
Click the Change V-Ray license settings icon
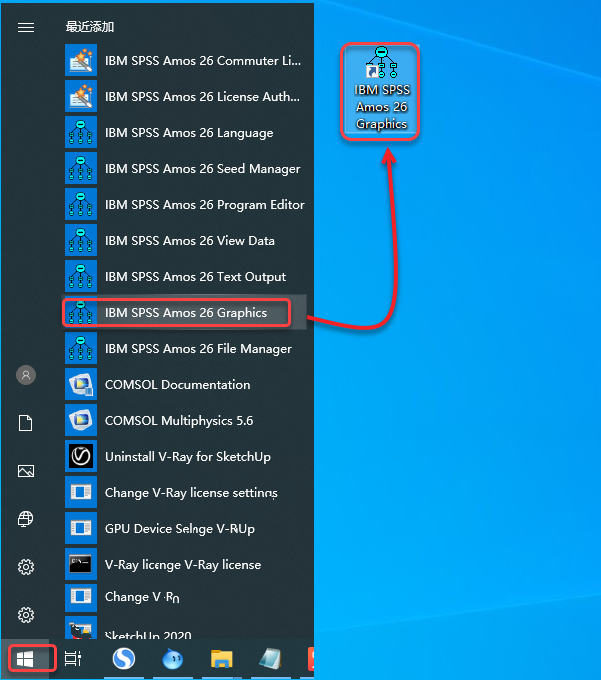click(x=81, y=492)
